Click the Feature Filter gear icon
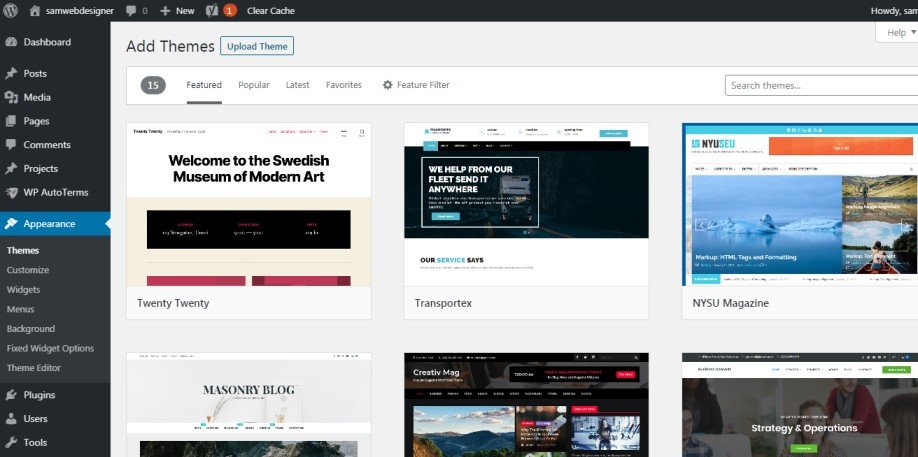This screenshot has width=918, height=457. [x=388, y=85]
